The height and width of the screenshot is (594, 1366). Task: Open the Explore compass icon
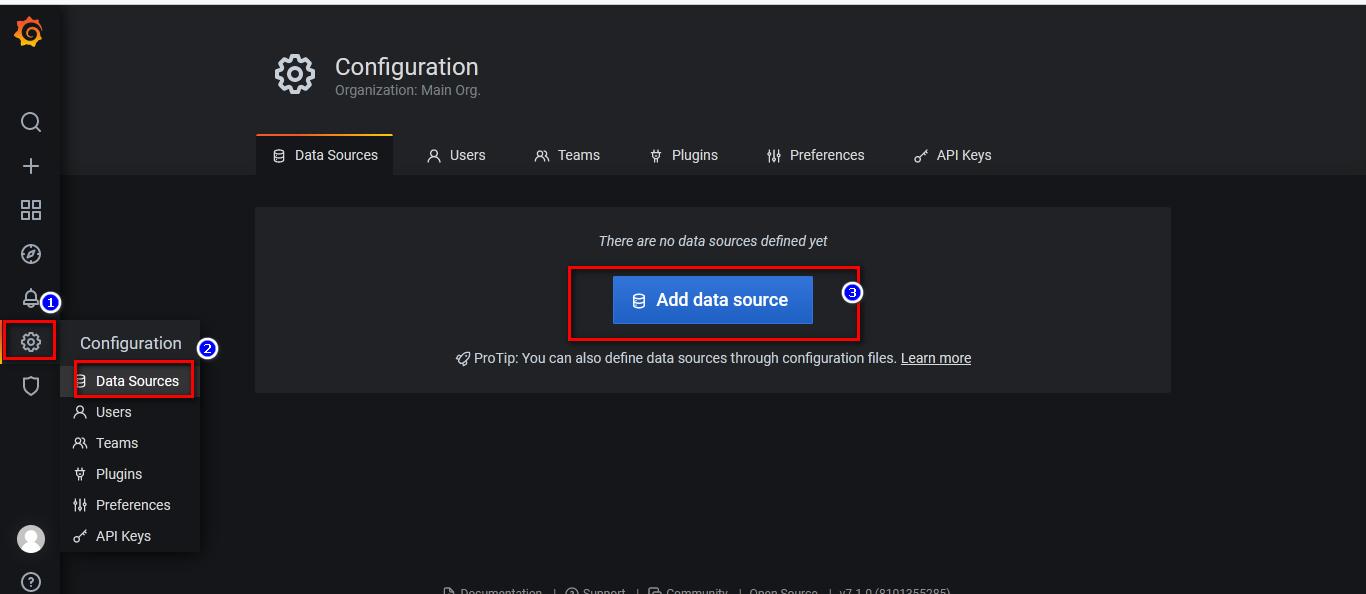click(31, 254)
